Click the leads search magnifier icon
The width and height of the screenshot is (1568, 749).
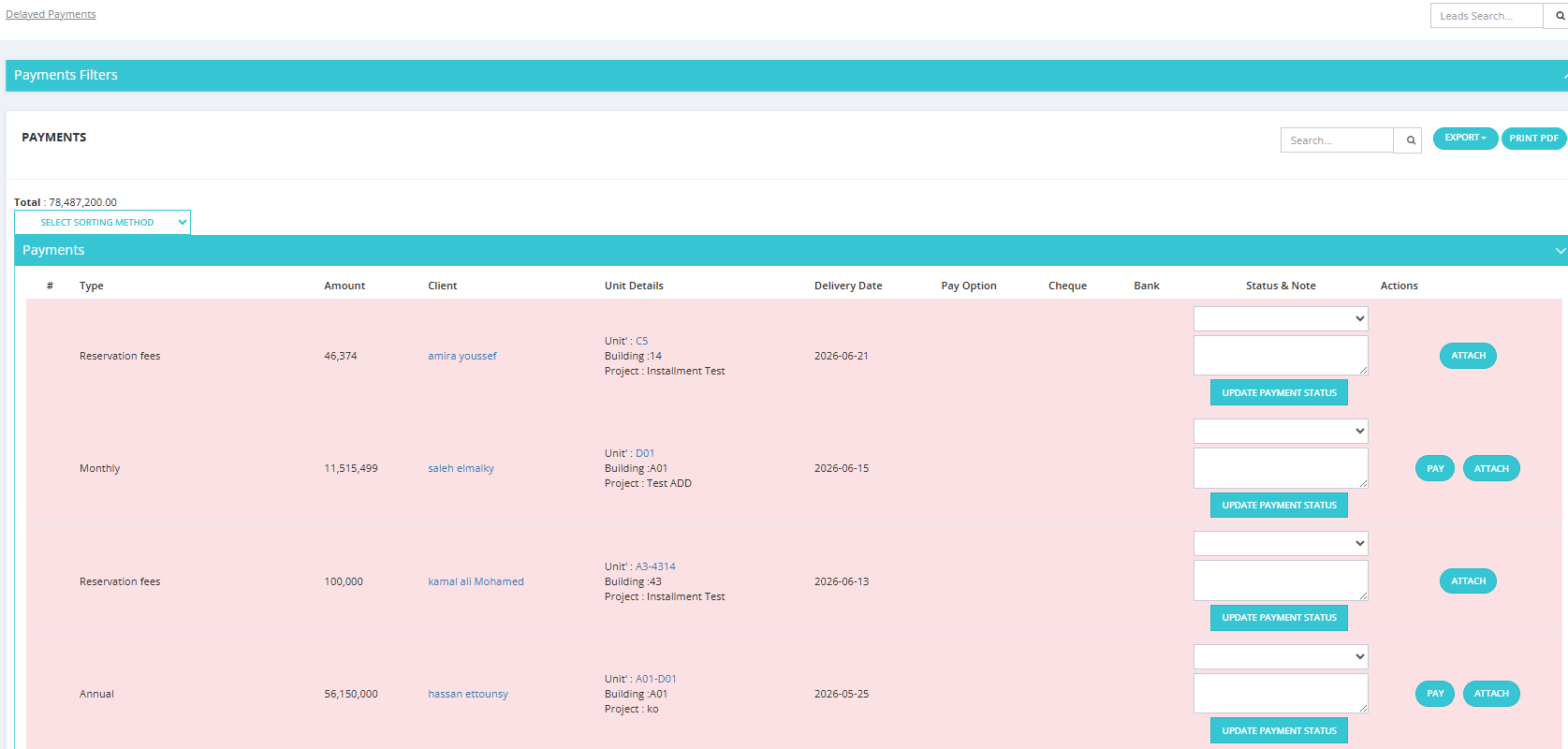click(1559, 16)
